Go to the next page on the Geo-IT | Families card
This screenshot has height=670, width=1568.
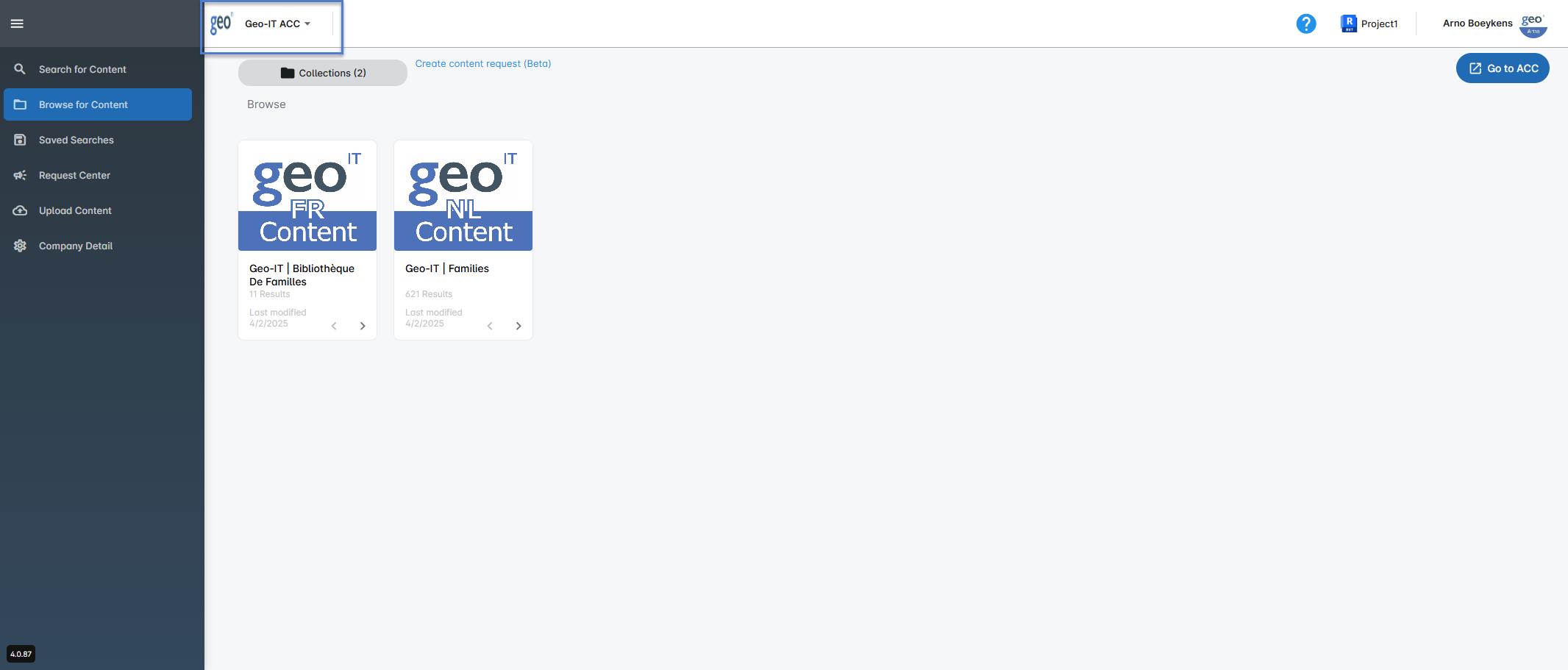[x=518, y=326]
